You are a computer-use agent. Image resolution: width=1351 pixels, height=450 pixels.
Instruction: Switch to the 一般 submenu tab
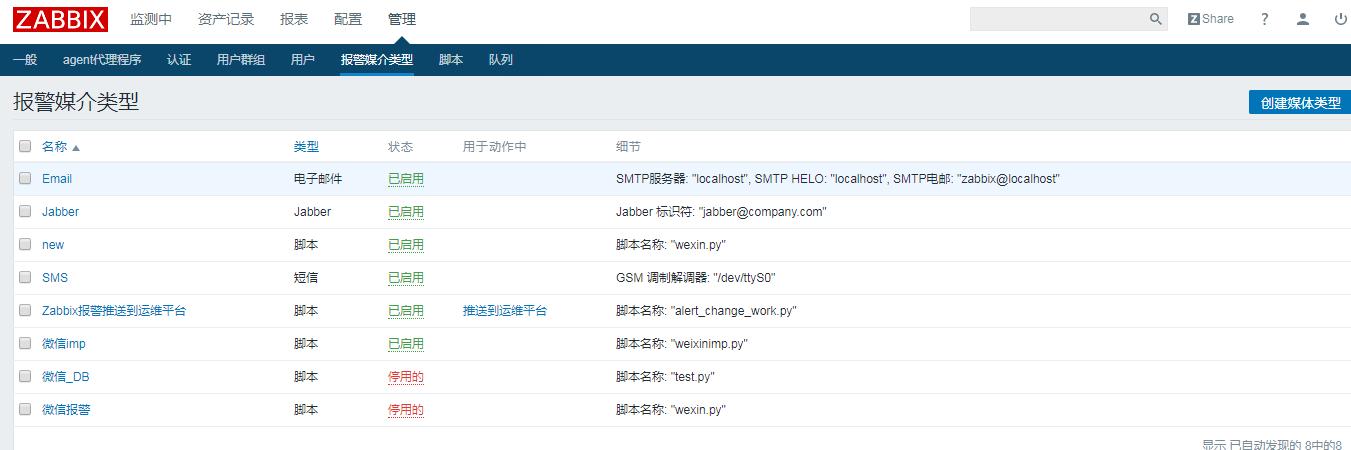coord(25,60)
